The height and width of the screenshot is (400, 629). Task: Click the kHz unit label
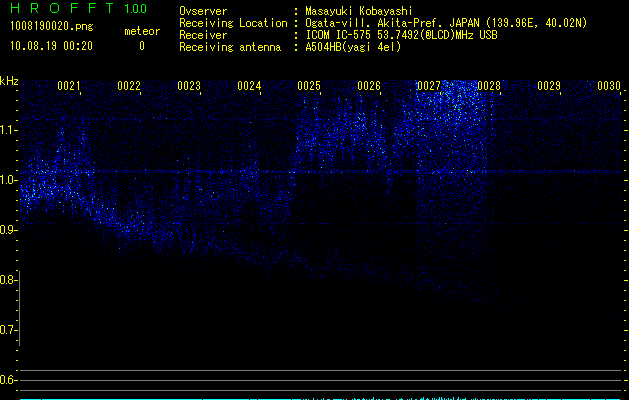coord(9,81)
